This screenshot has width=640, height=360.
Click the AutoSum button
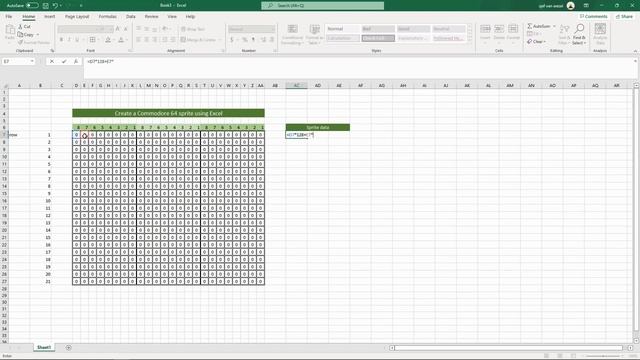[x=538, y=26]
